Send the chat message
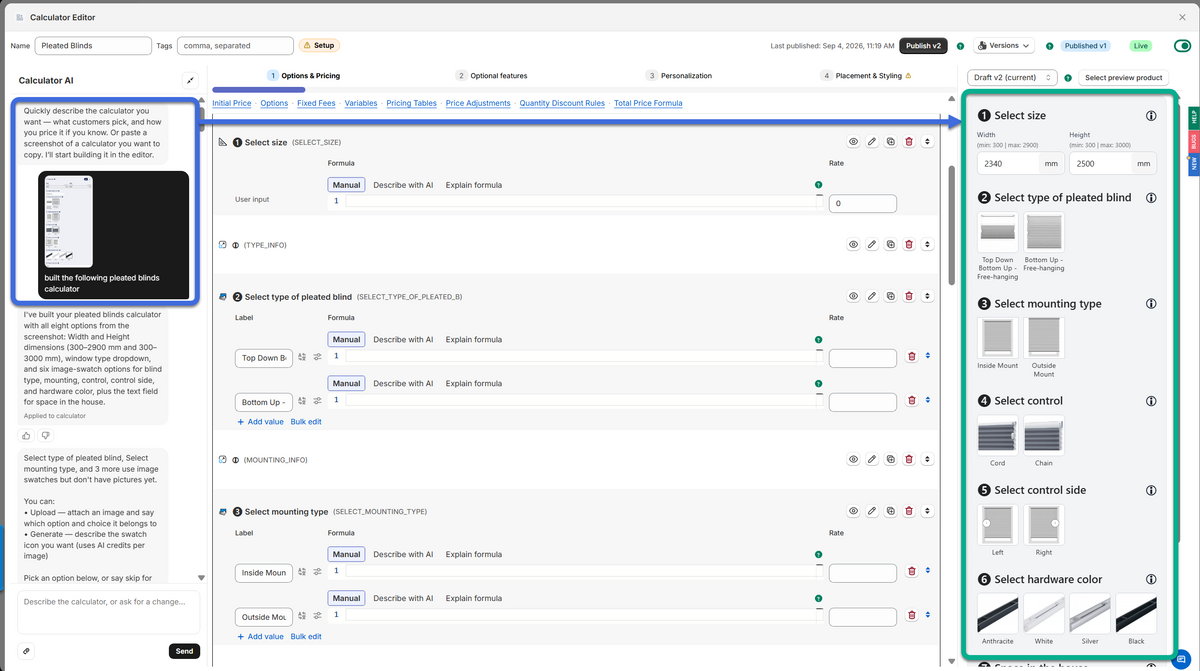1200x671 pixels. [x=184, y=651]
